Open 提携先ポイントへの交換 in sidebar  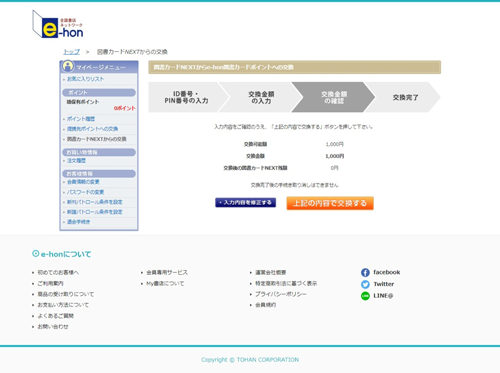pos(93,129)
